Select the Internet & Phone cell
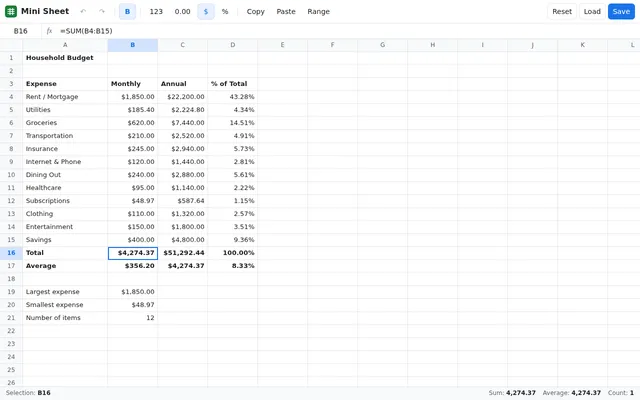Viewport: 640px width, 400px height. [x=65, y=162]
